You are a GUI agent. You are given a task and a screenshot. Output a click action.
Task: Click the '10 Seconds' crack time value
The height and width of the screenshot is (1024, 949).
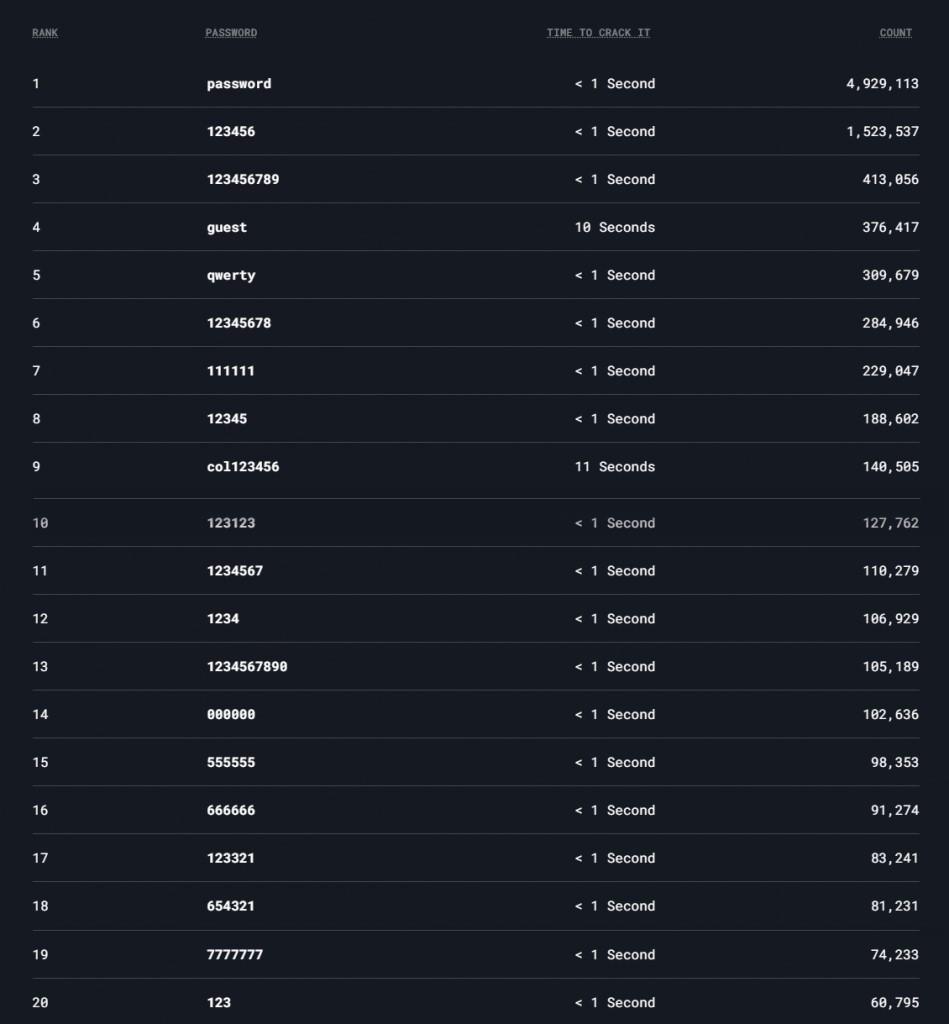[614, 228]
